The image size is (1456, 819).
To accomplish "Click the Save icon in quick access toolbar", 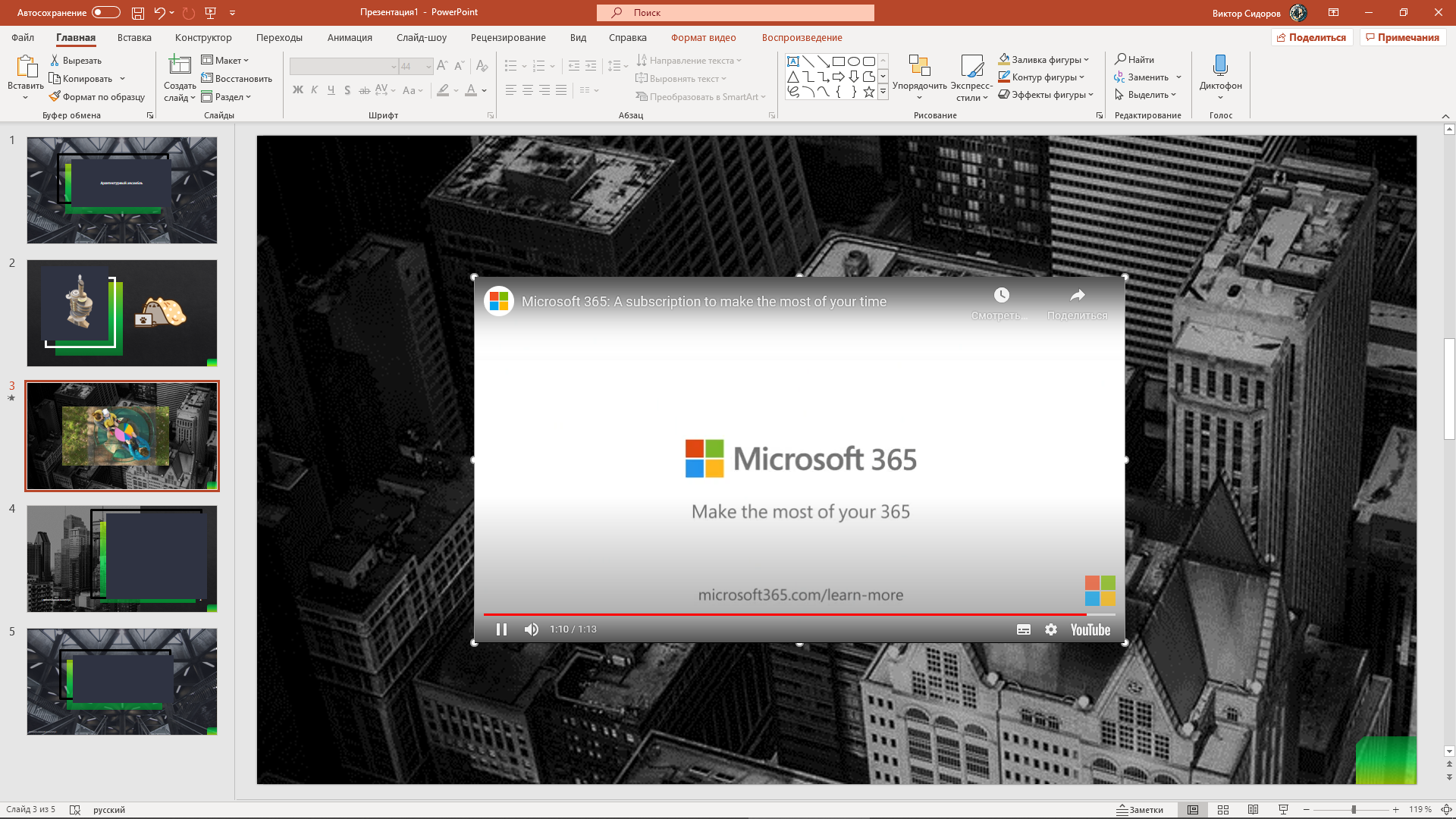I will [x=137, y=13].
